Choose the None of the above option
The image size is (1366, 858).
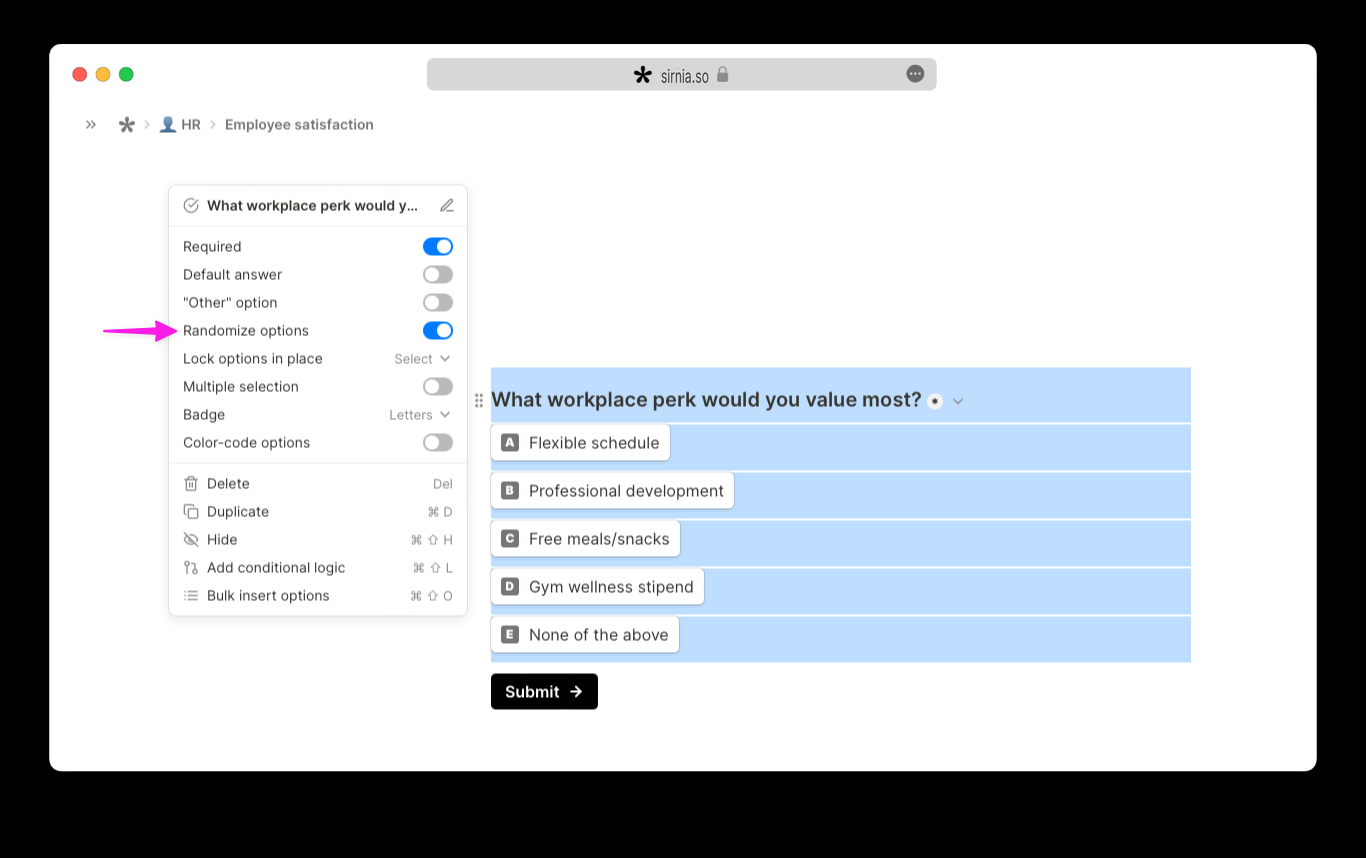click(585, 635)
